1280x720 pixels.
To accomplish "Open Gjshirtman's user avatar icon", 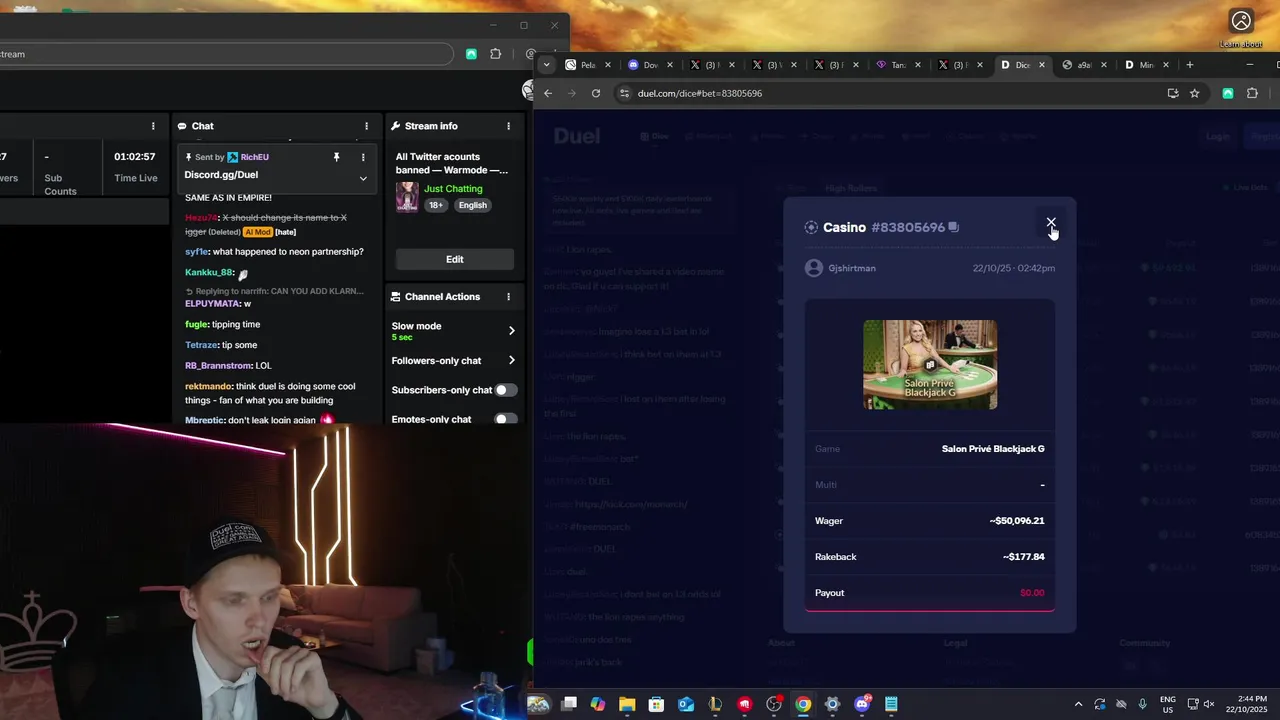I will click(814, 268).
